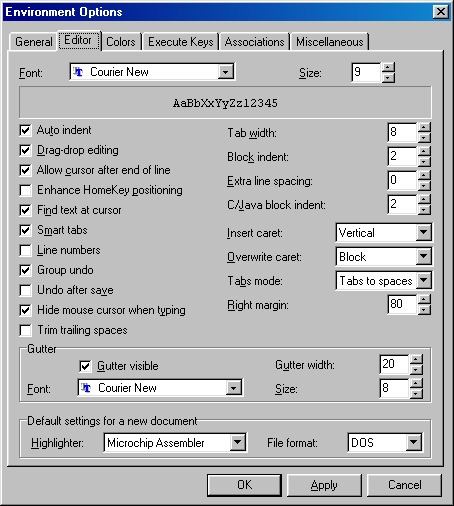
Task: Increase the Right margin value
Action: click(x=424, y=299)
